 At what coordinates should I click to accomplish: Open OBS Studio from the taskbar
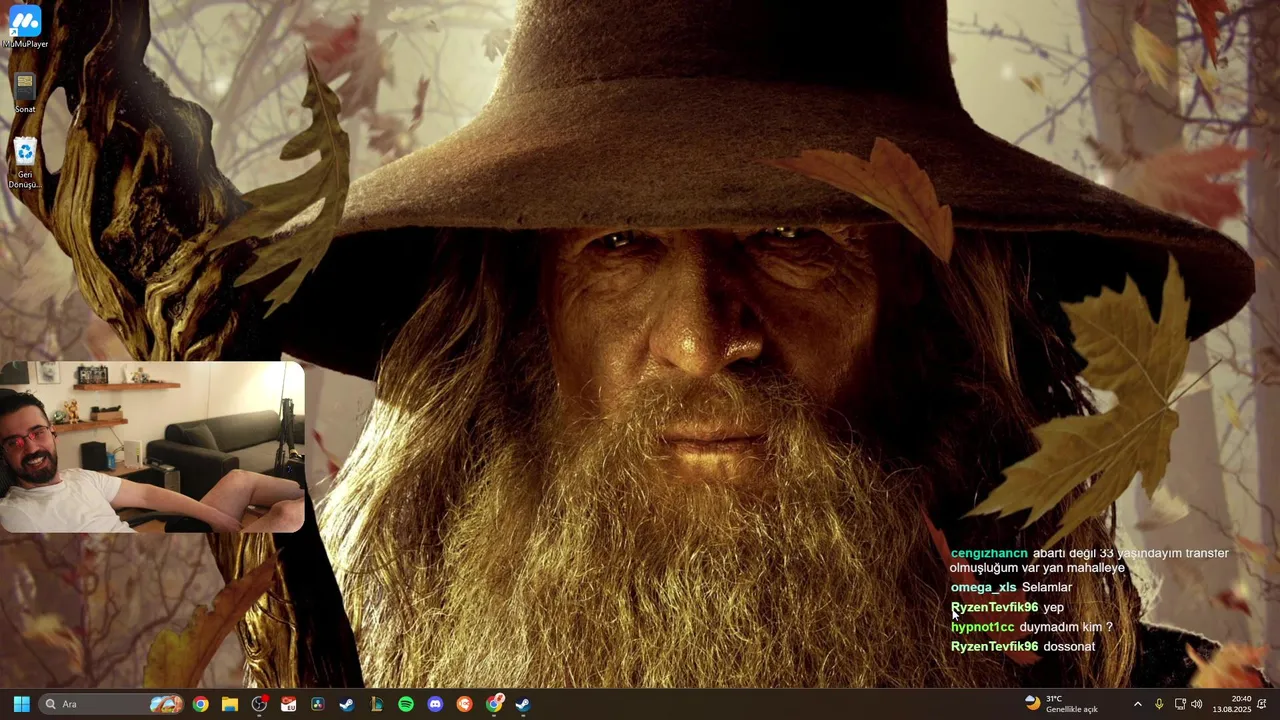(x=259, y=704)
